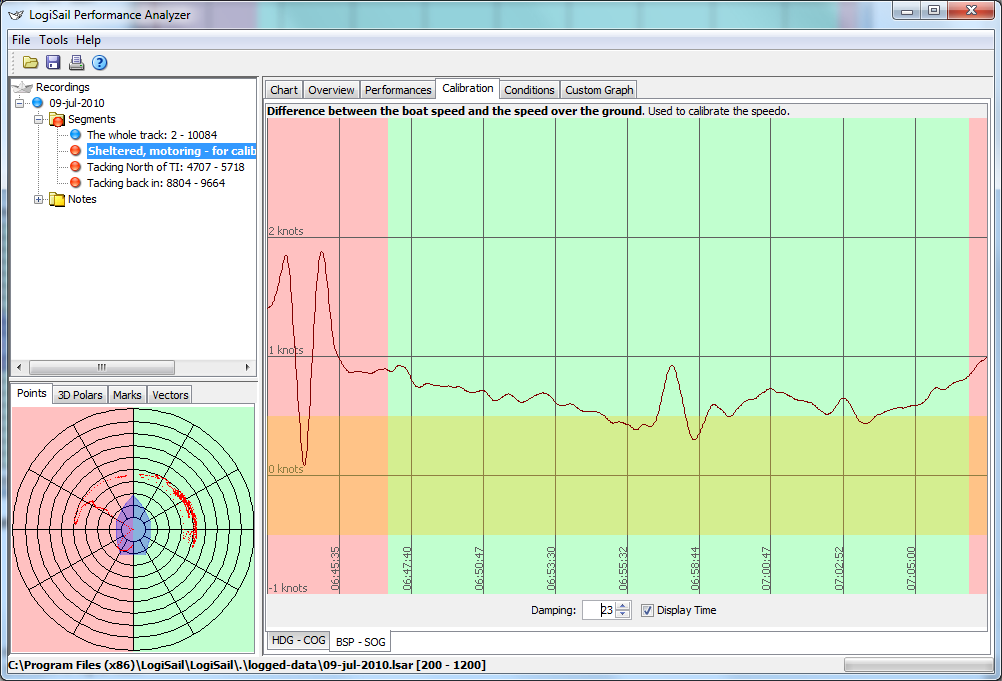Open the Tools menu
Screen dimensions: 1002x681
click(x=54, y=40)
